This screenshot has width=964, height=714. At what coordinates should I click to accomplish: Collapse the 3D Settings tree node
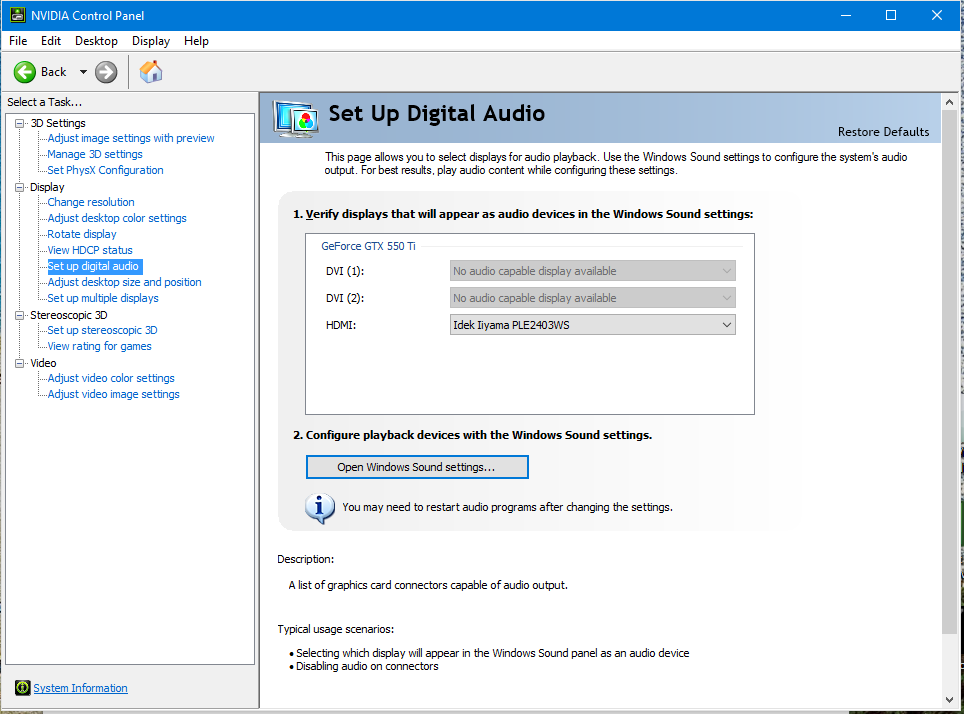click(20, 123)
